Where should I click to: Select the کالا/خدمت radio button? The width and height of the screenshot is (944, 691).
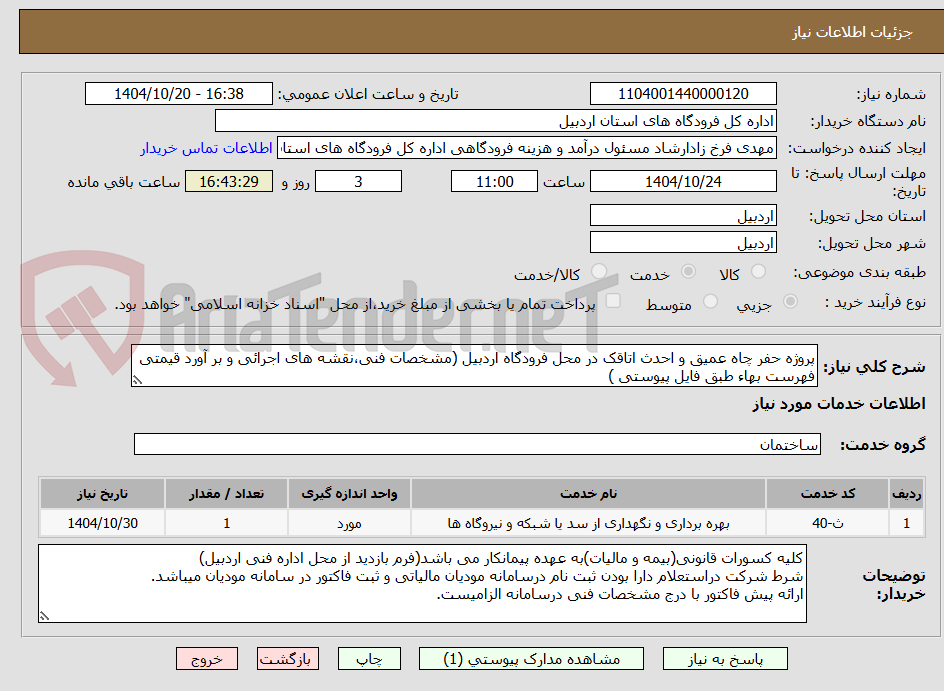pyautogui.click(x=598, y=270)
